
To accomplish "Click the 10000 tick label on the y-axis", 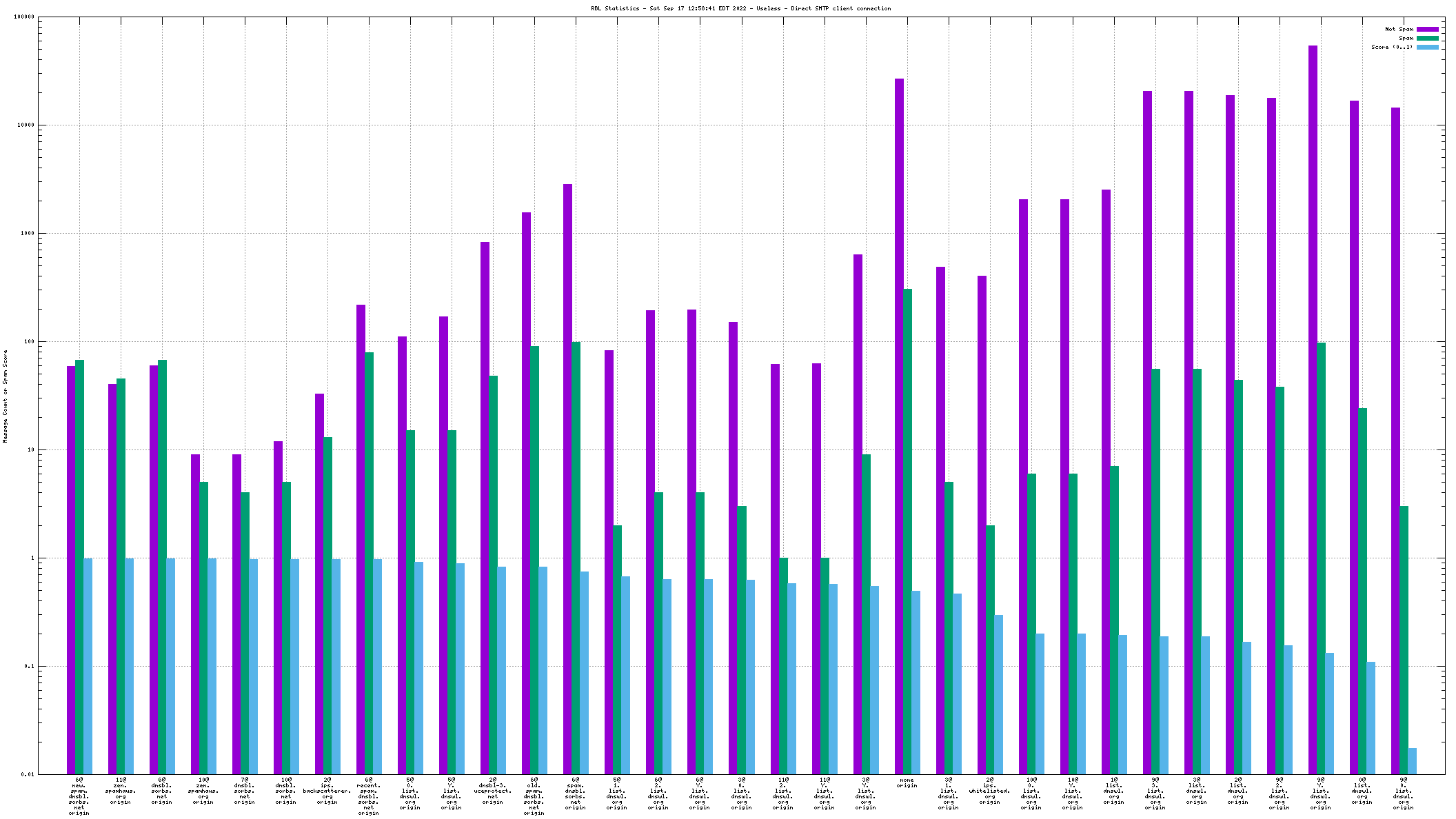I will [24, 125].
